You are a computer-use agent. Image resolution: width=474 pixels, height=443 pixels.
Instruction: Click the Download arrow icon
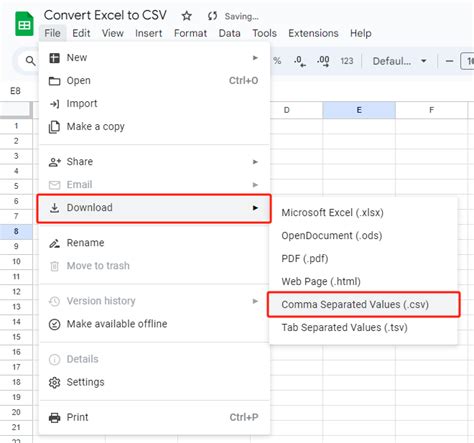coord(54,208)
